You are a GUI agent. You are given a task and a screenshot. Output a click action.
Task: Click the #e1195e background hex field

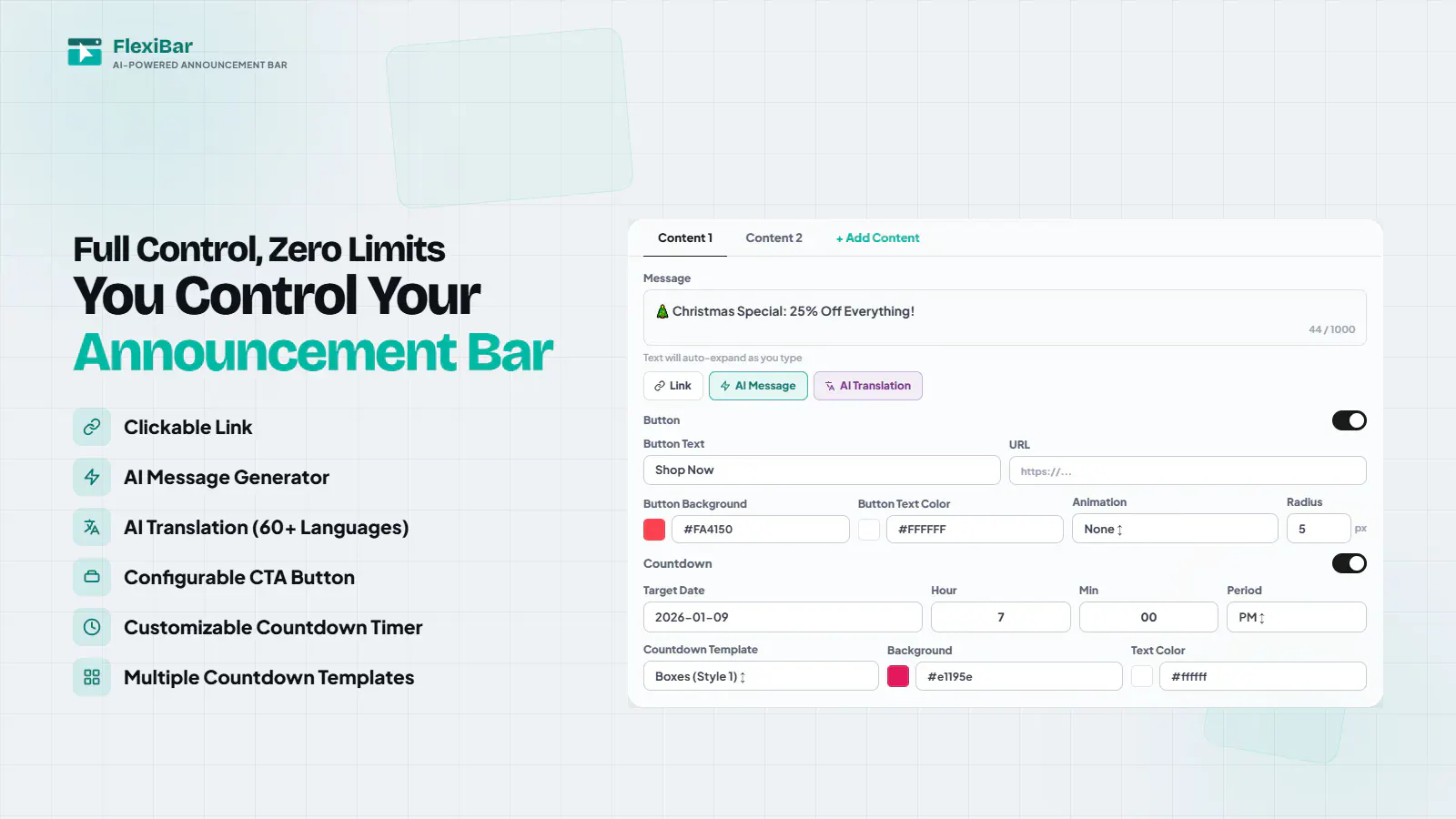1019,676
